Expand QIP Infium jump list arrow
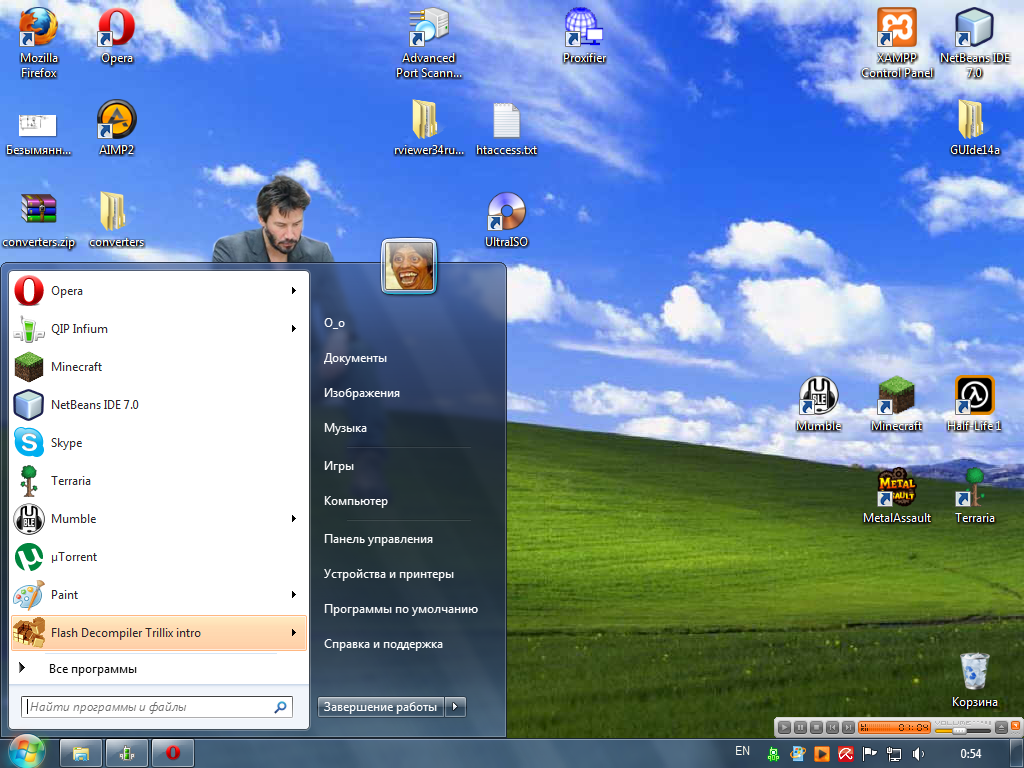1024x768 pixels. tap(294, 328)
